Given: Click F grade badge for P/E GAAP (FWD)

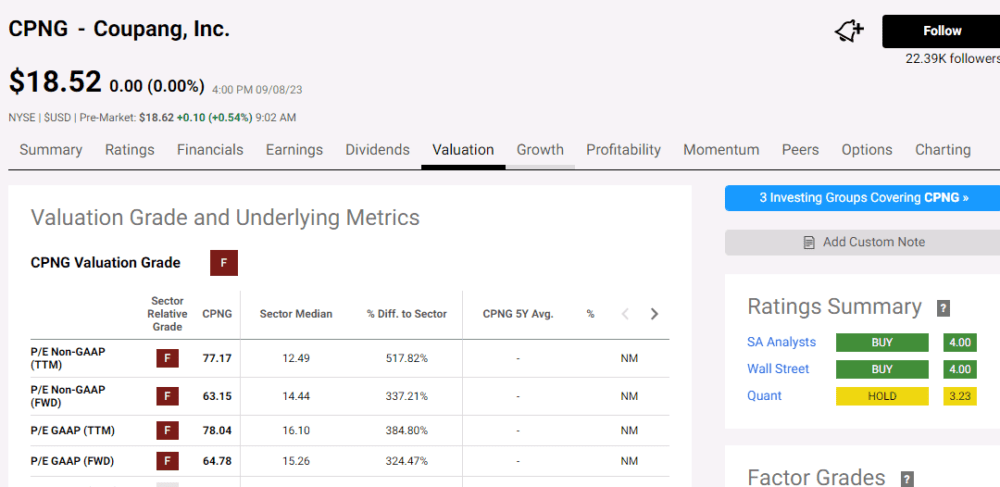Looking at the screenshot, I should (167, 461).
